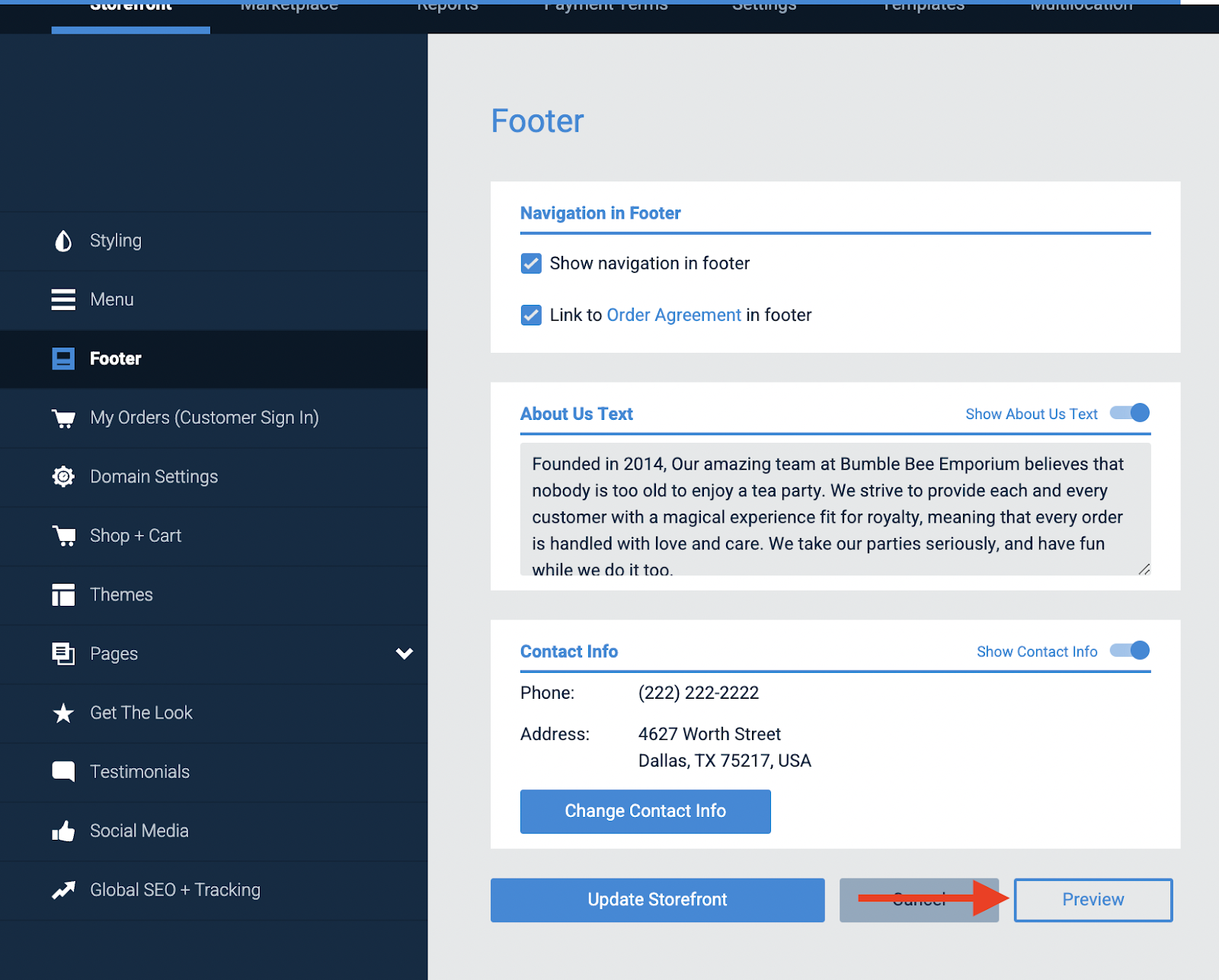Expand the Pages section chevron
1219x980 pixels.
coord(404,654)
